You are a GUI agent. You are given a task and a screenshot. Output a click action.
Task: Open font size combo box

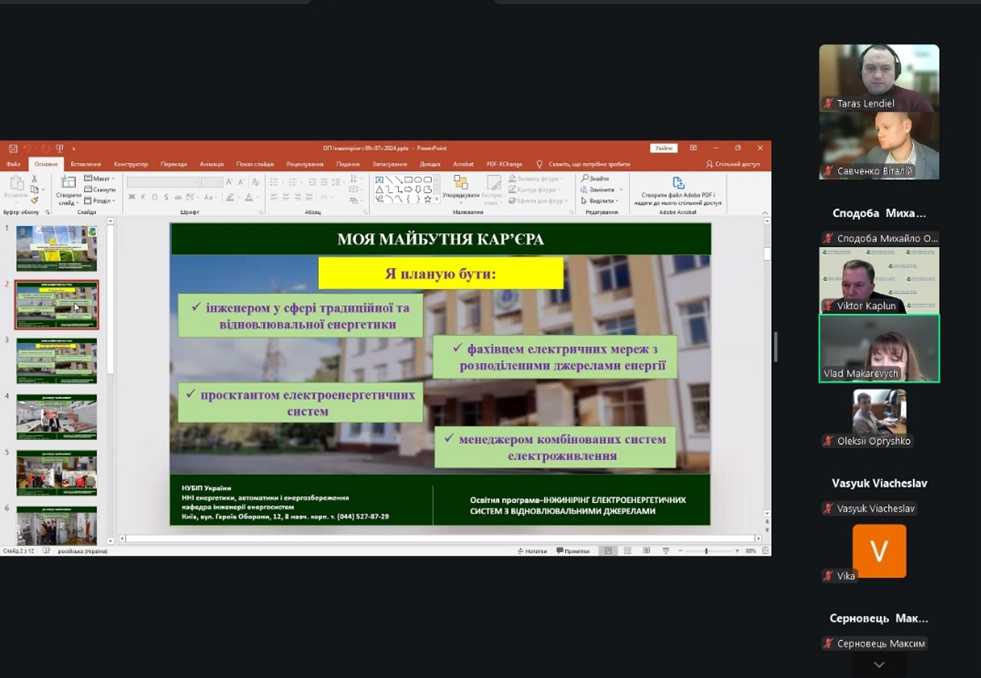pyautogui.click(x=212, y=182)
